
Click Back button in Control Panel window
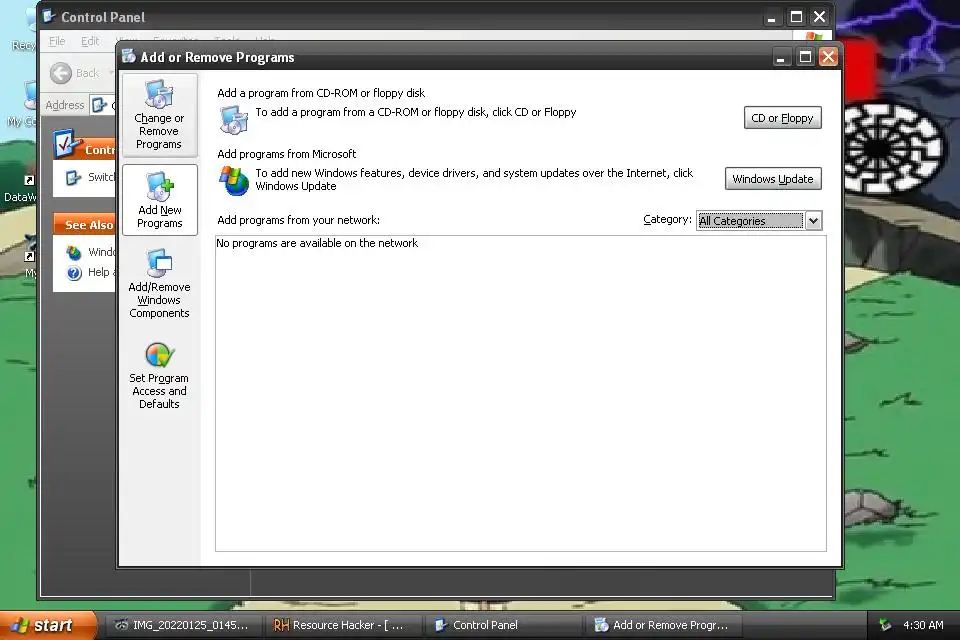coord(75,73)
